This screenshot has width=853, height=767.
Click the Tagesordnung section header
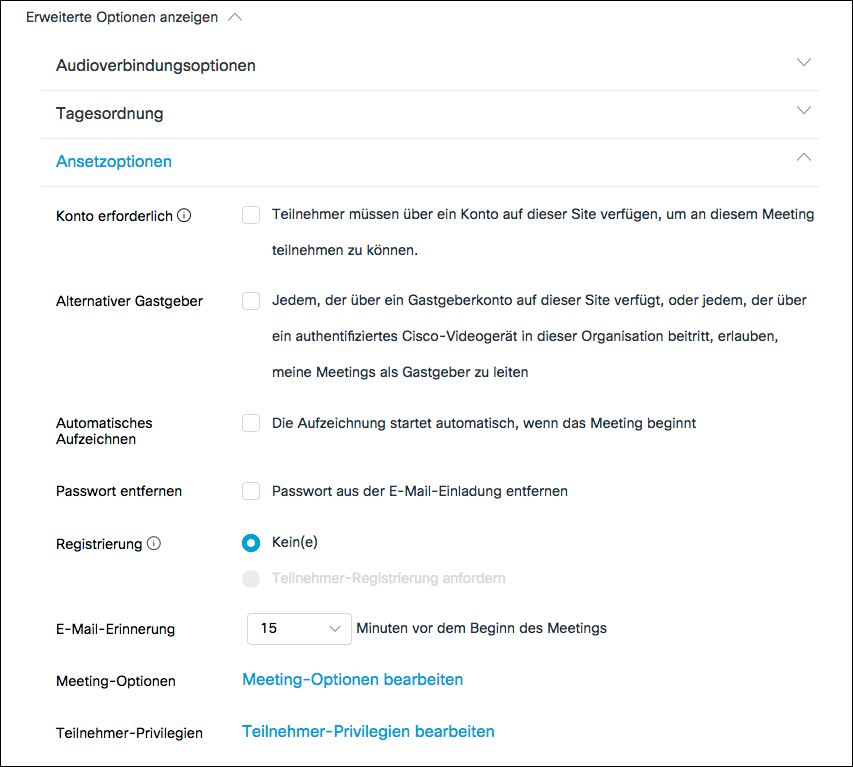(x=110, y=114)
